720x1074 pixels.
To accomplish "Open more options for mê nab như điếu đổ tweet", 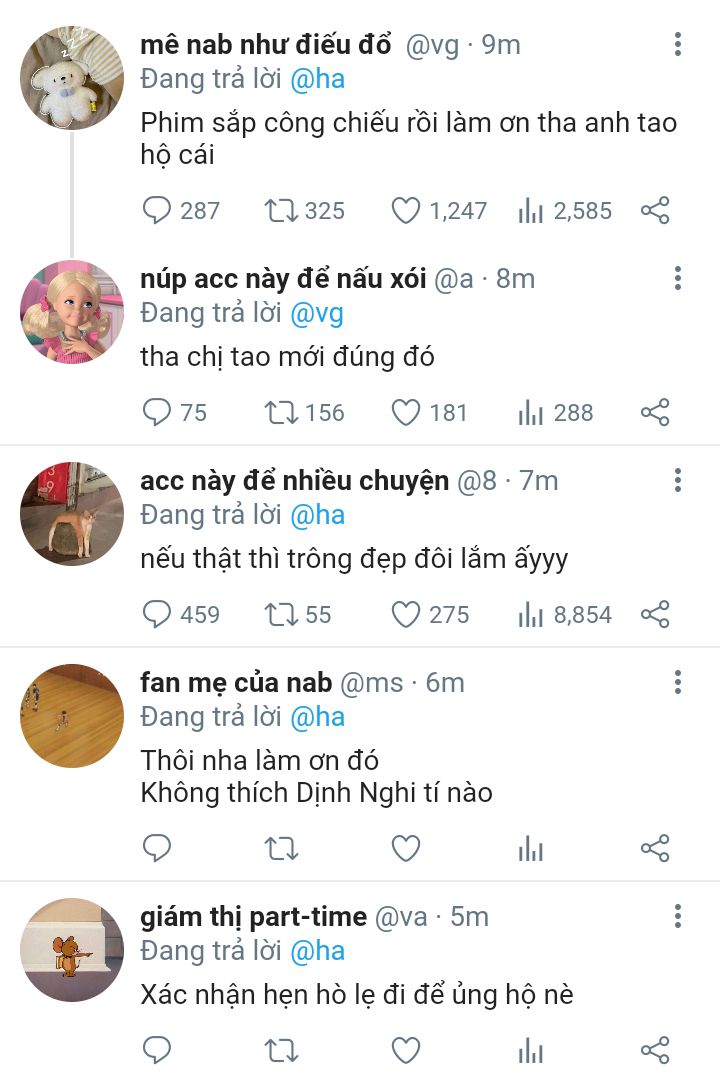I will (x=678, y=44).
